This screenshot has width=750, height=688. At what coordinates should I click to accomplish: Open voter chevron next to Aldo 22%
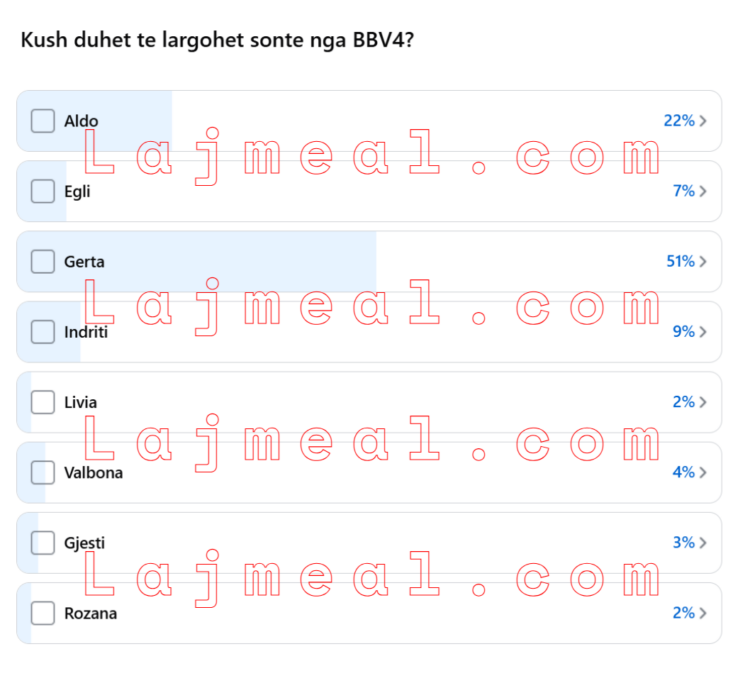click(x=703, y=121)
